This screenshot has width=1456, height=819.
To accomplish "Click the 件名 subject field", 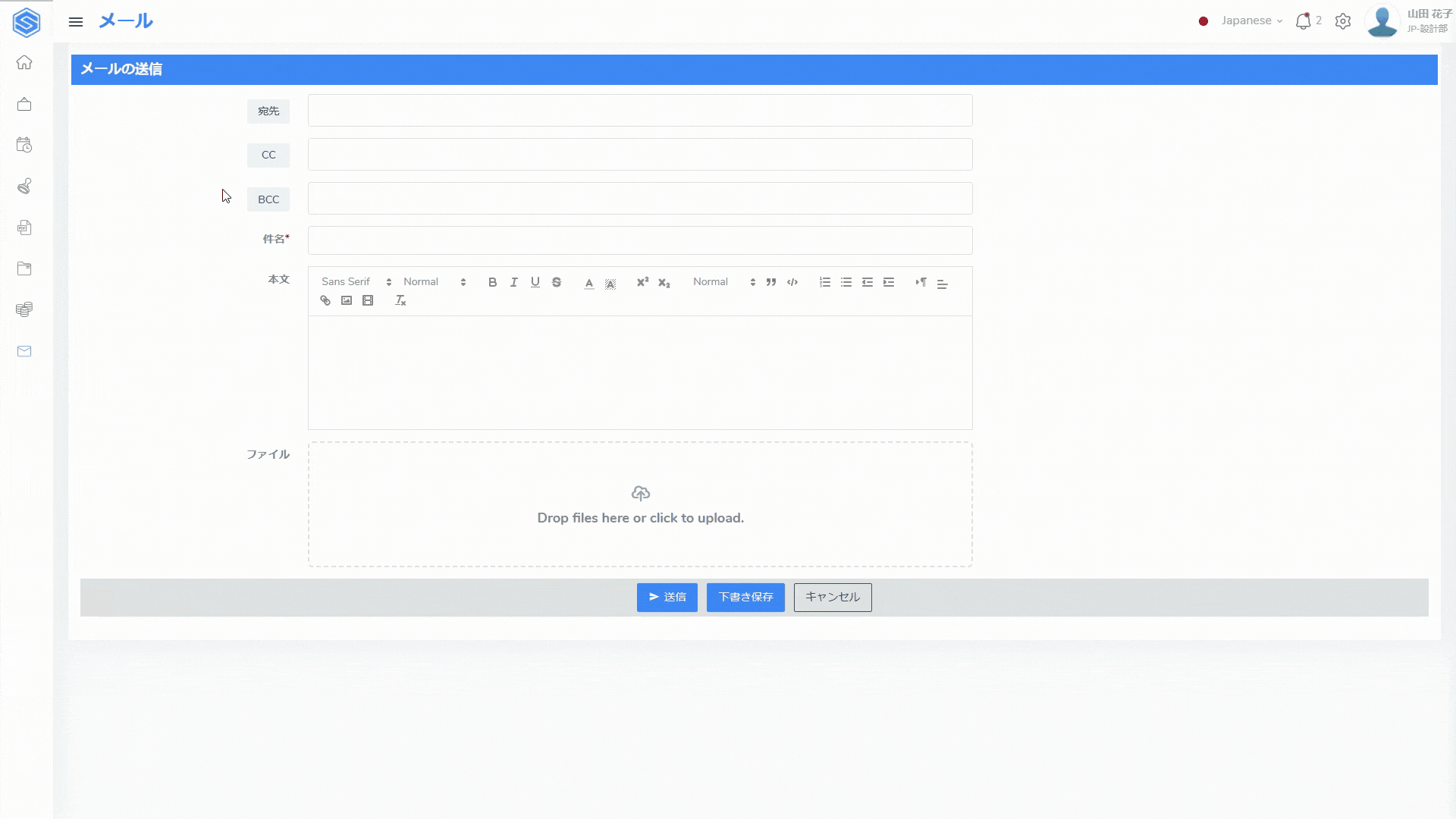I will tap(640, 240).
